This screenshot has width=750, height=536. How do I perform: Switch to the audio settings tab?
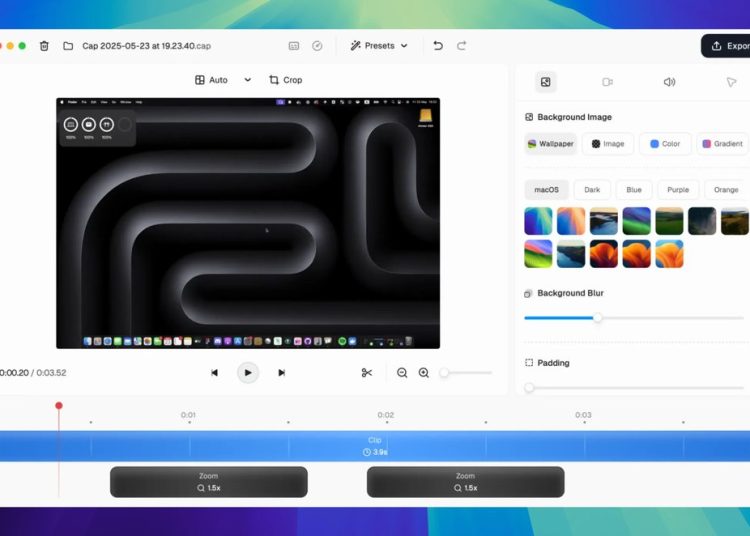pyautogui.click(x=669, y=82)
